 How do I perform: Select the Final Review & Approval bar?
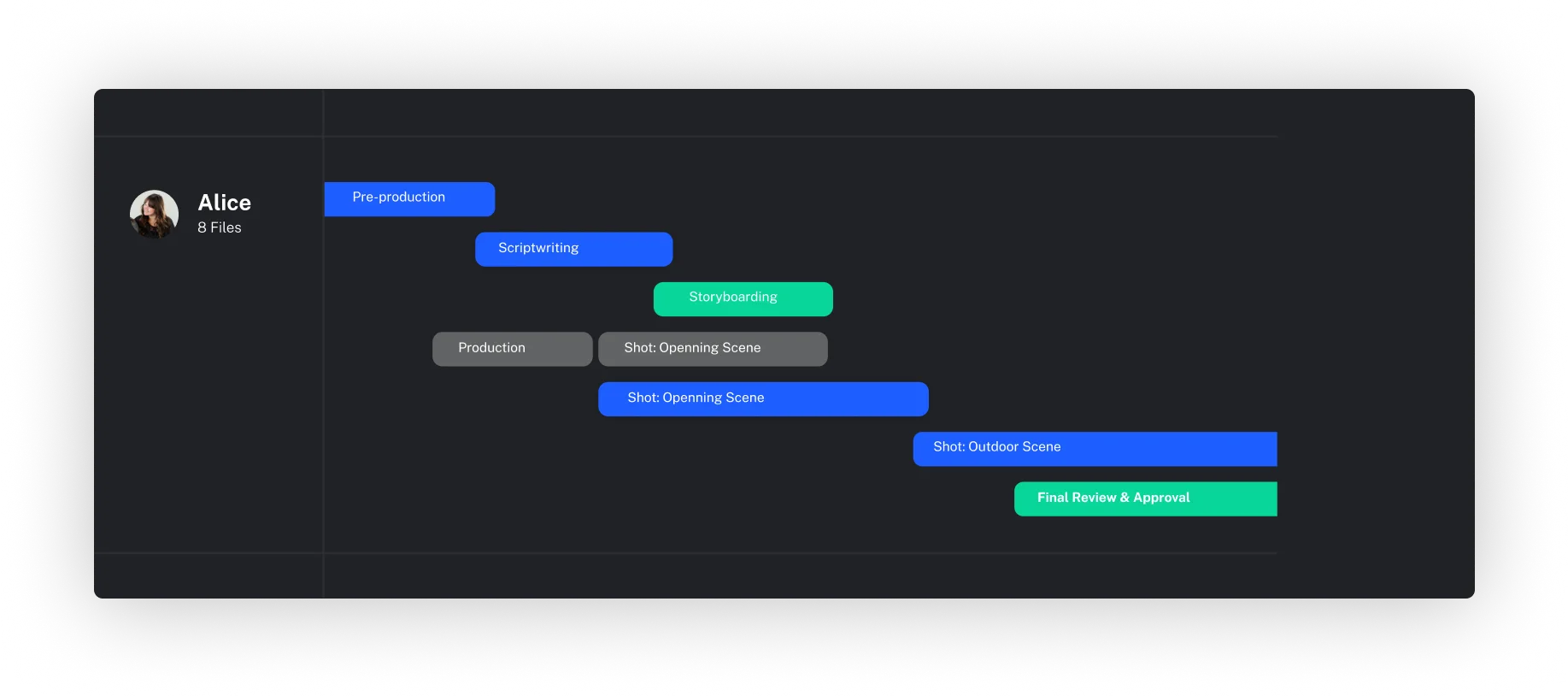[x=1145, y=498]
